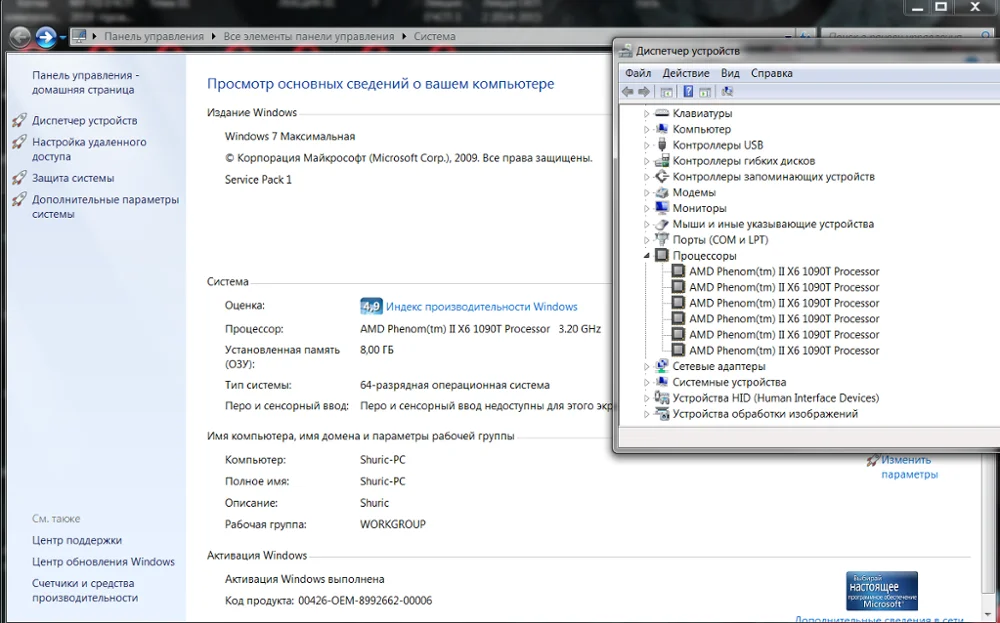
Task: Expand the Клавиатуры node
Action: pyautogui.click(x=646, y=114)
